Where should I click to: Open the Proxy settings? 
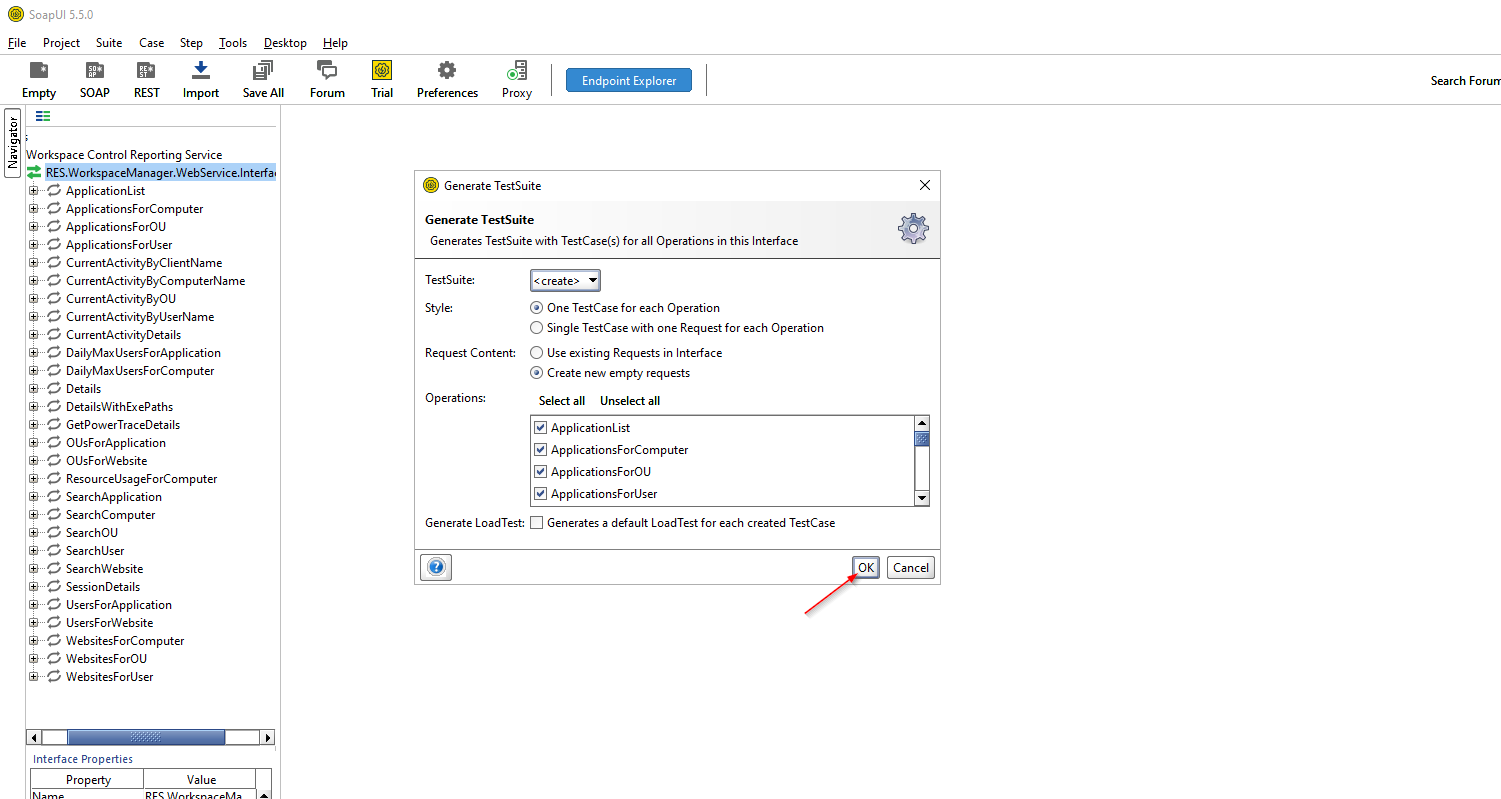tap(516, 79)
